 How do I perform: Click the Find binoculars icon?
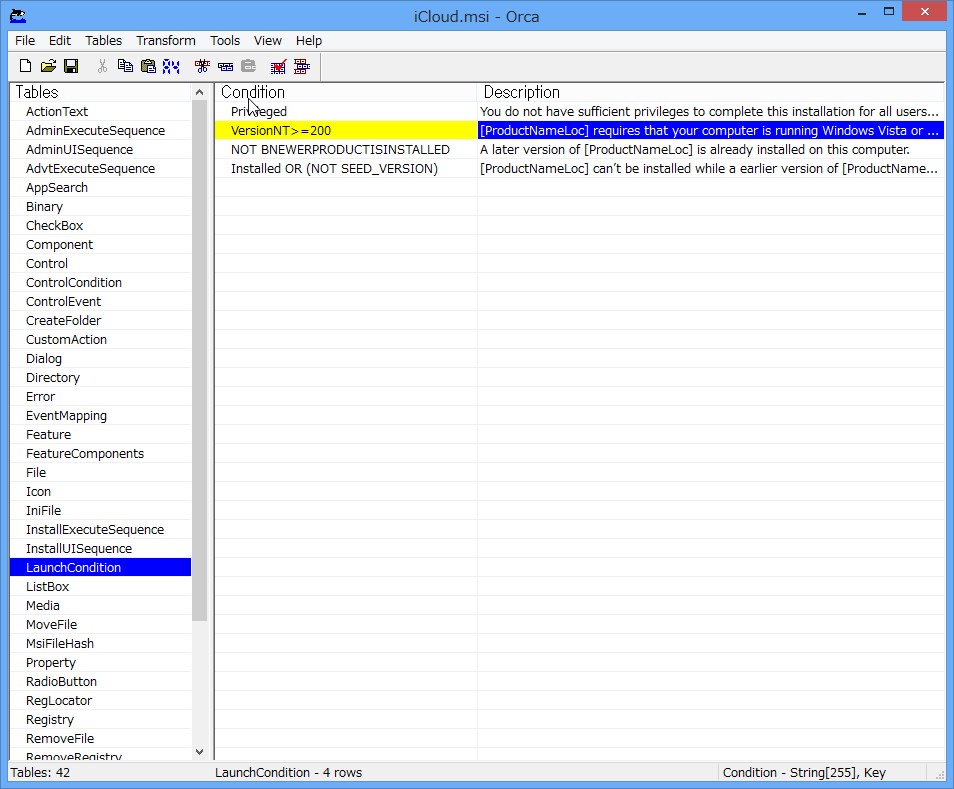click(x=171, y=66)
